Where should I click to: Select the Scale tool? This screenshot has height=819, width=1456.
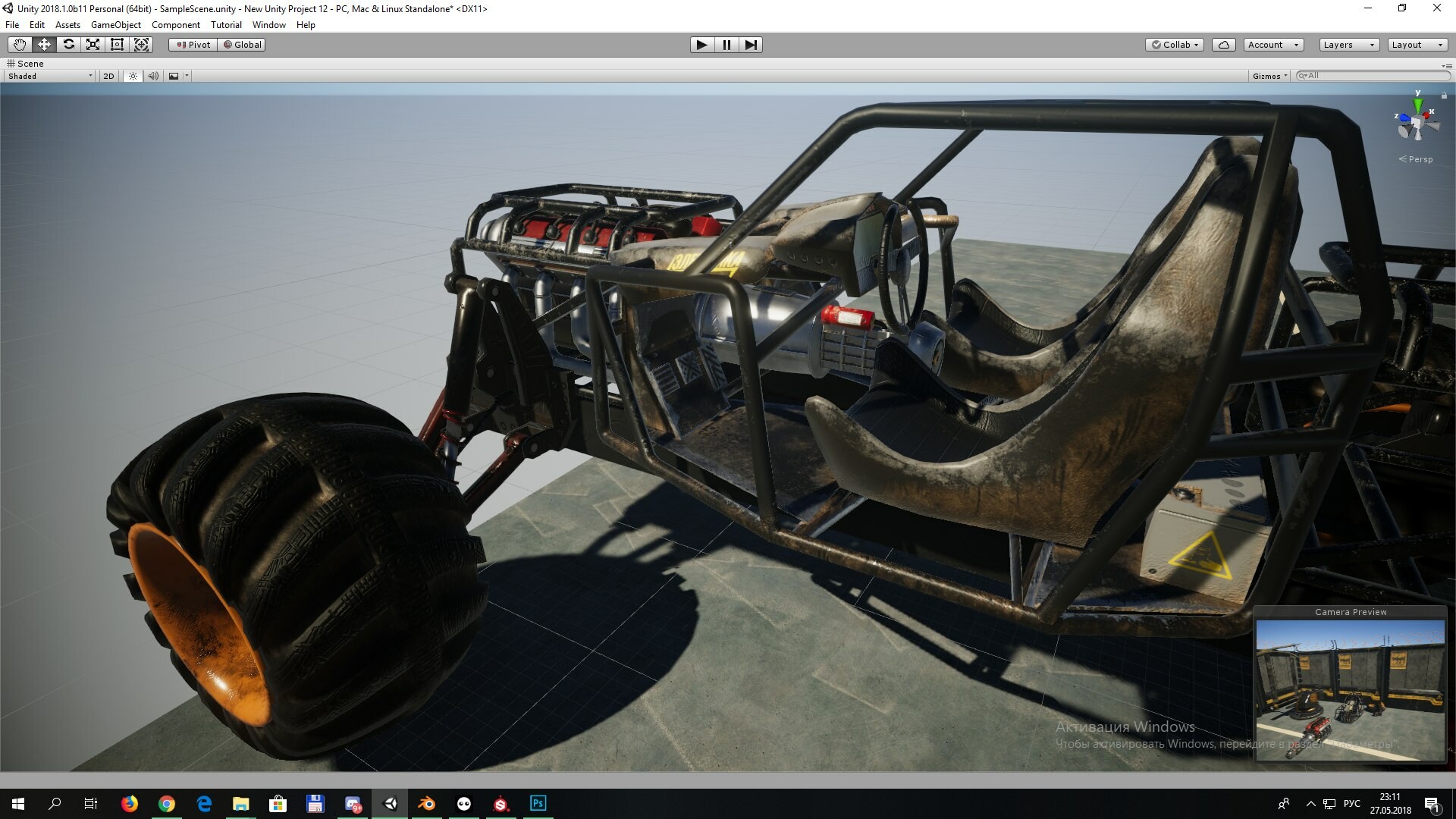(x=93, y=45)
